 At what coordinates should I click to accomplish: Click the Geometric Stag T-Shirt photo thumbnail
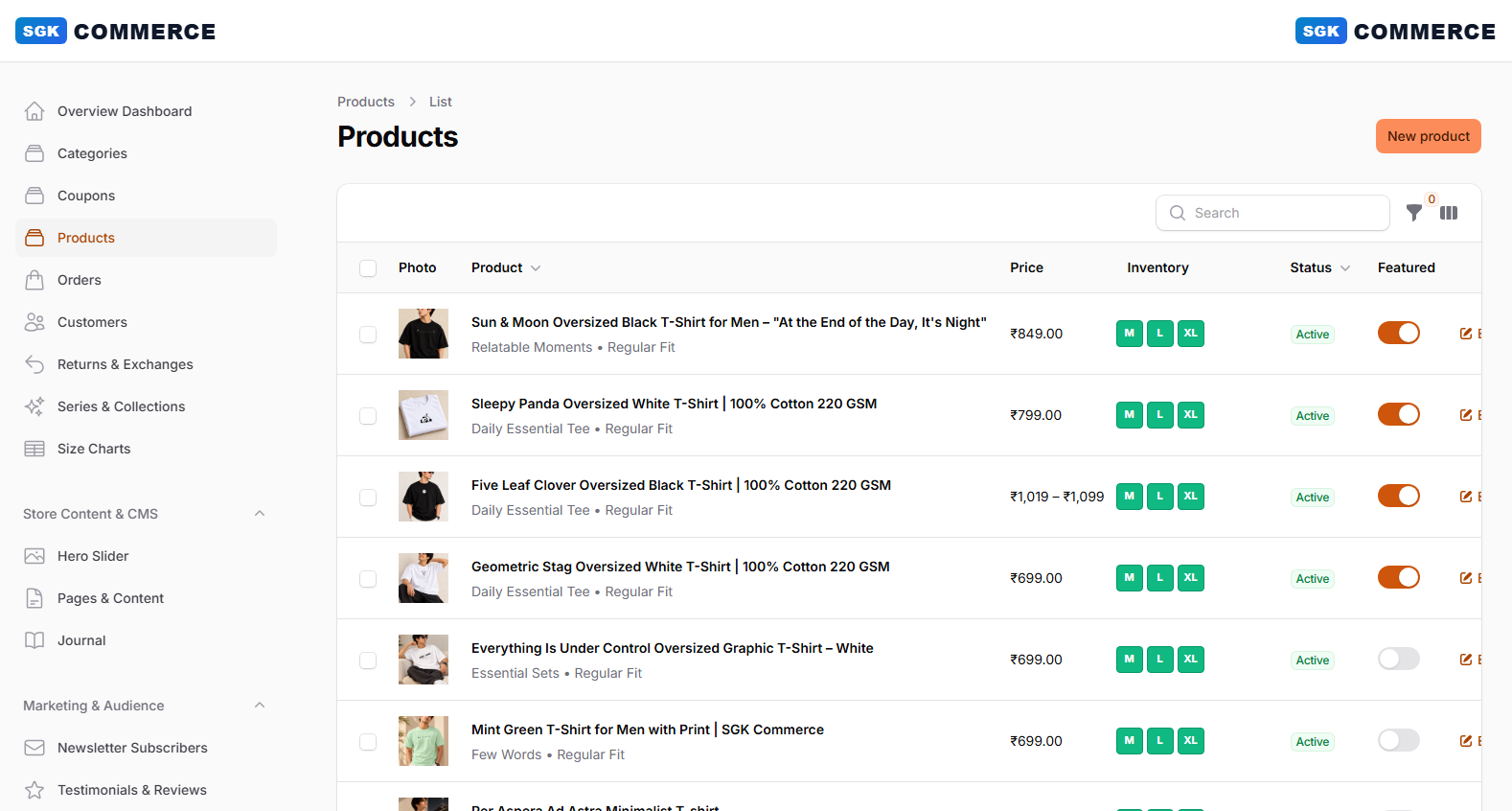[424, 578]
